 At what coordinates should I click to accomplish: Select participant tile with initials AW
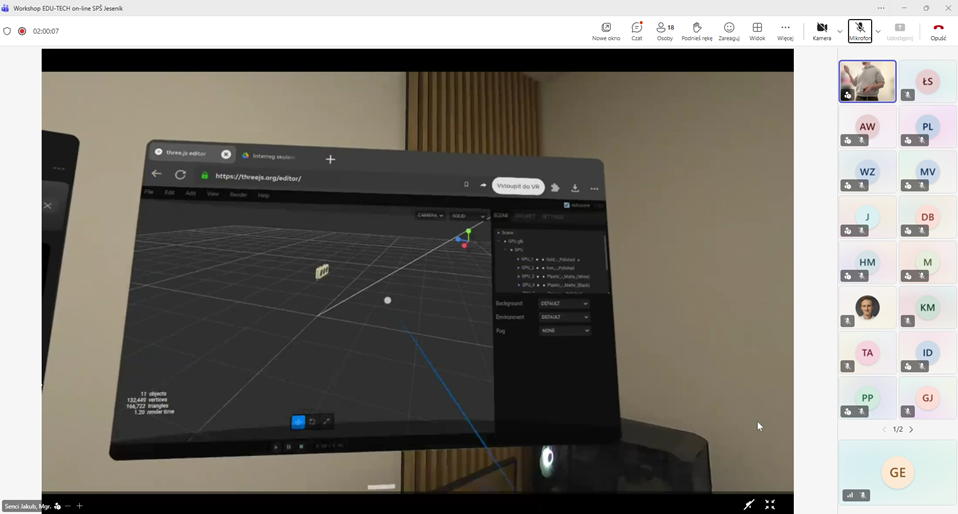click(x=867, y=127)
